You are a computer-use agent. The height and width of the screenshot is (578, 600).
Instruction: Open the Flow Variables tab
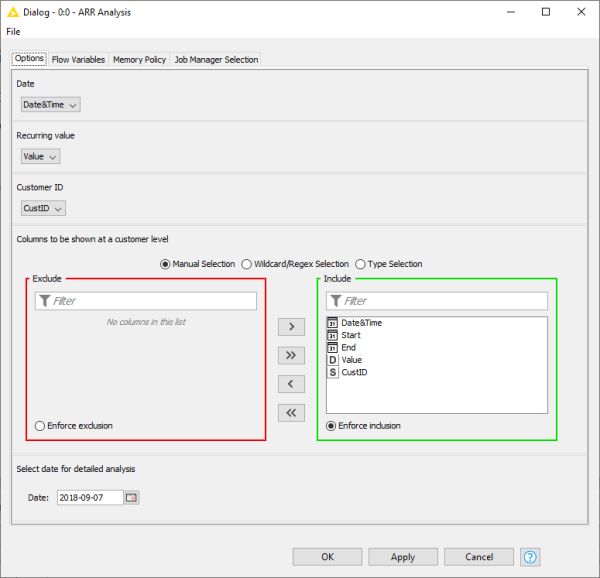(78, 60)
